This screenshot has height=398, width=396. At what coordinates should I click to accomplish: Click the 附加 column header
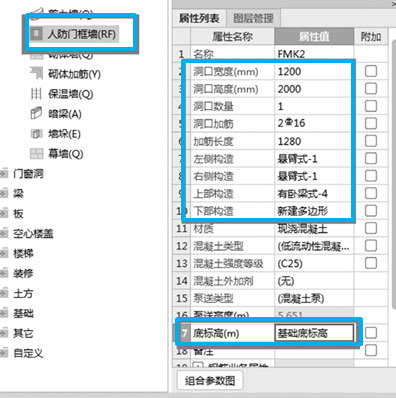pyautogui.click(x=371, y=36)
